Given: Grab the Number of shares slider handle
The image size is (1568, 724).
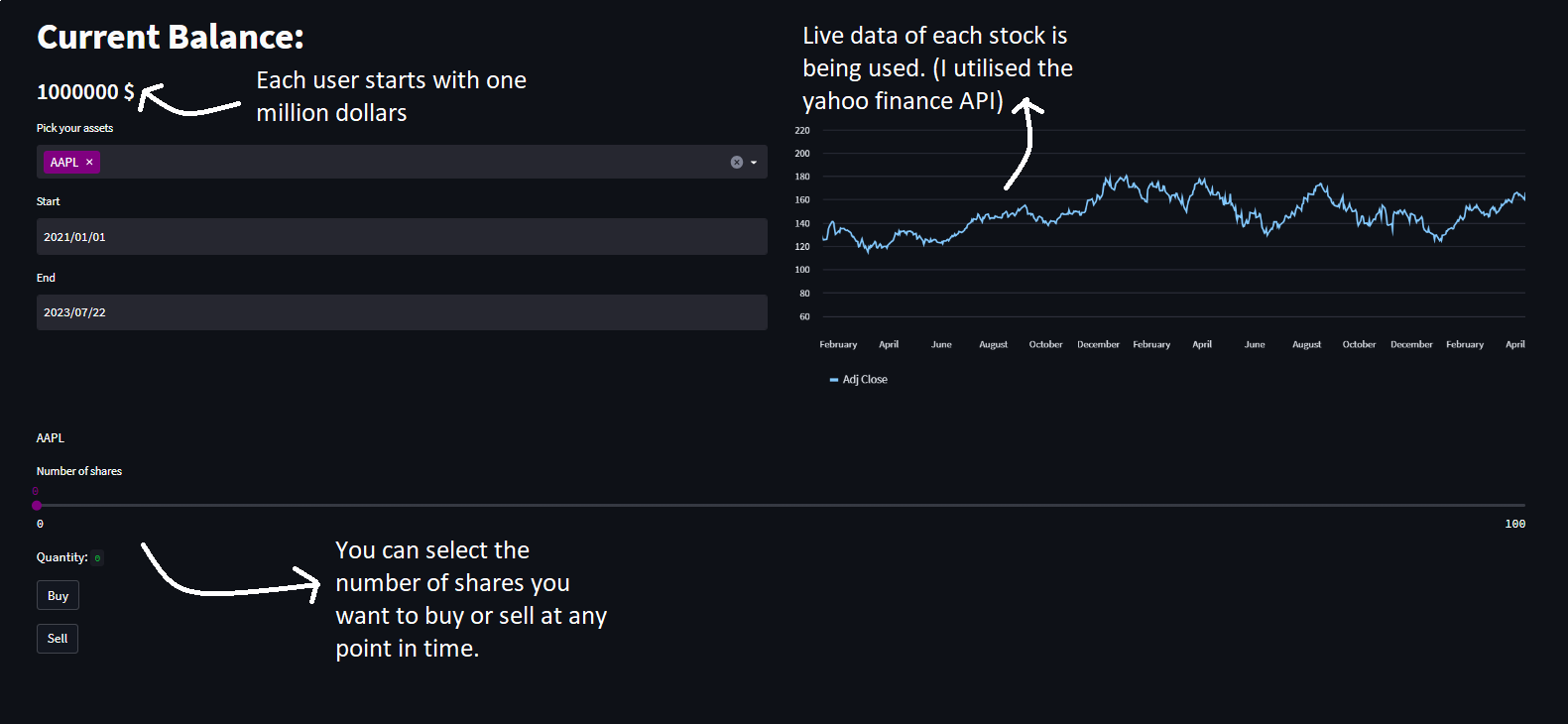Looking at the screenshot, I should (37, 506).
